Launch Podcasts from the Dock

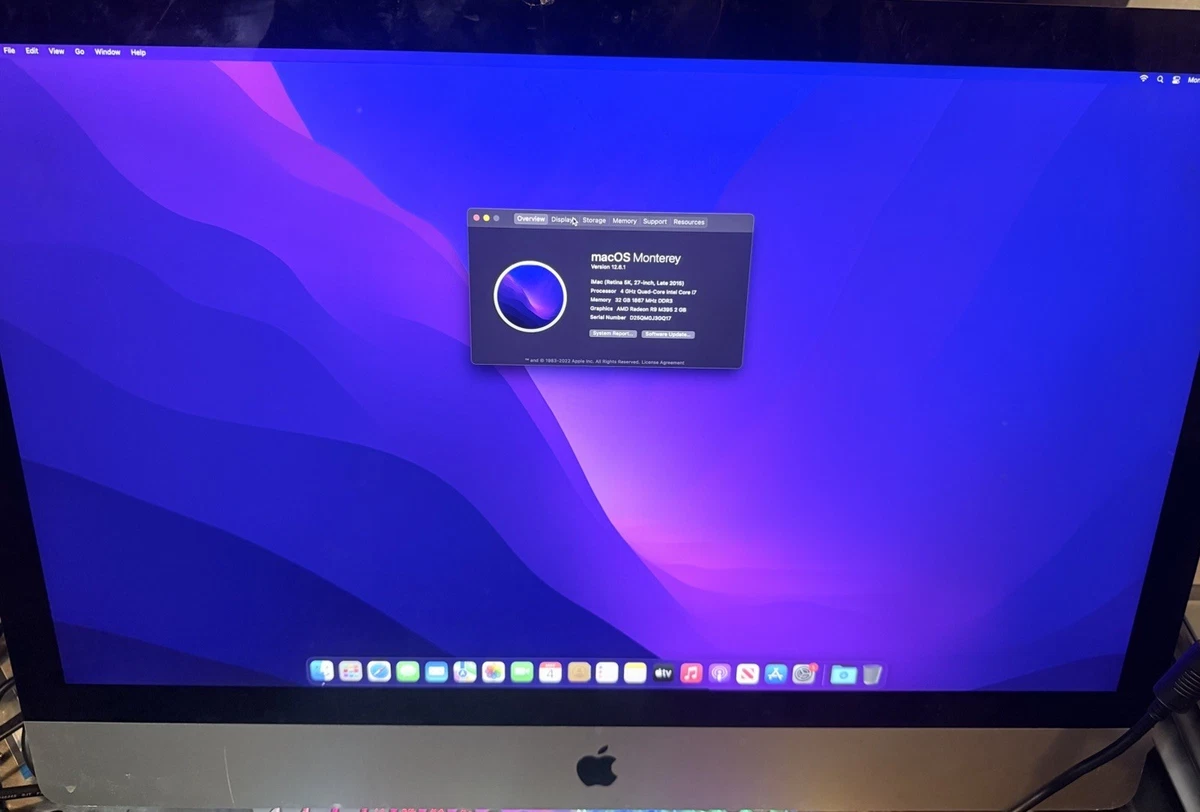click(720, 673)
